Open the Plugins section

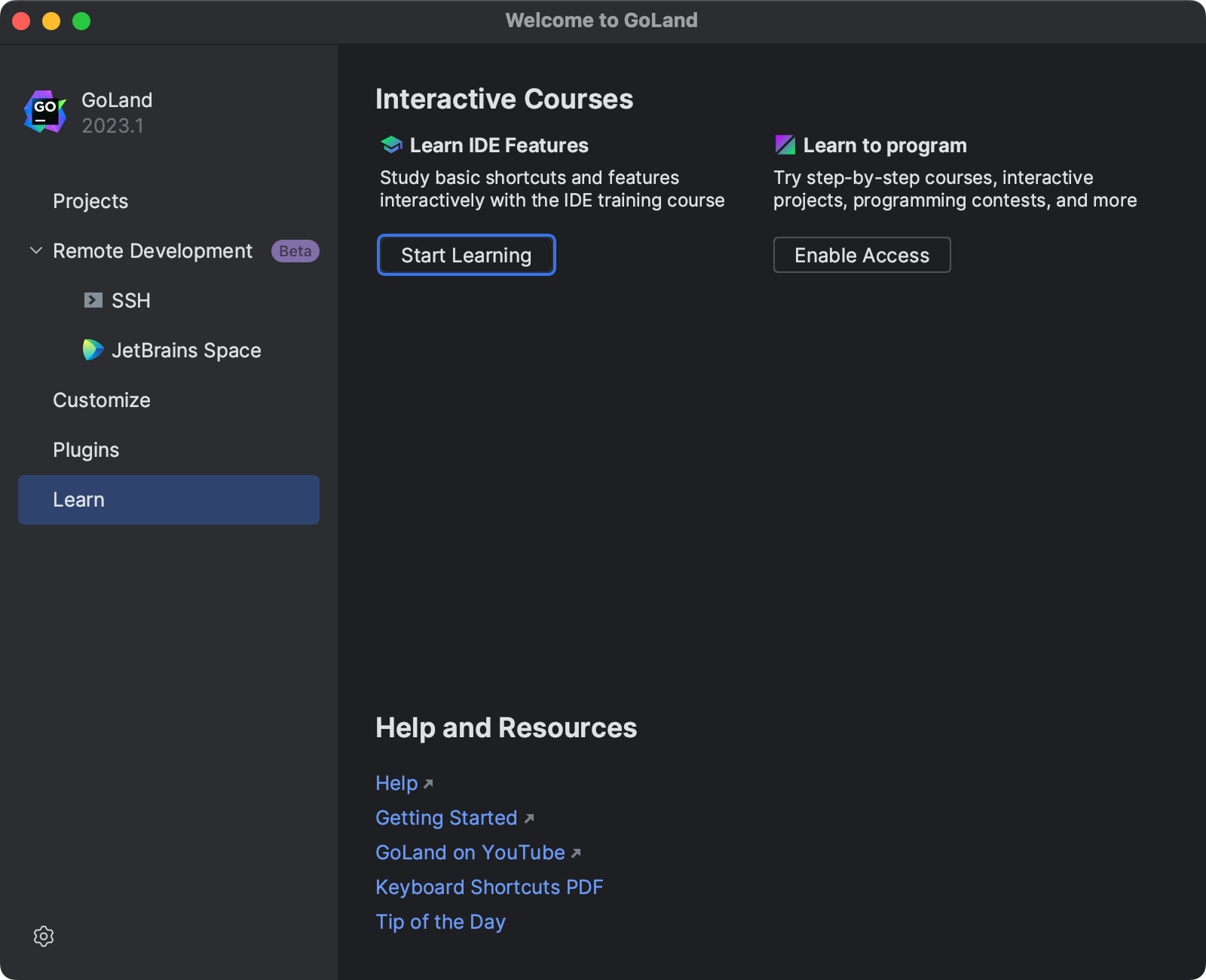[85, 449]
